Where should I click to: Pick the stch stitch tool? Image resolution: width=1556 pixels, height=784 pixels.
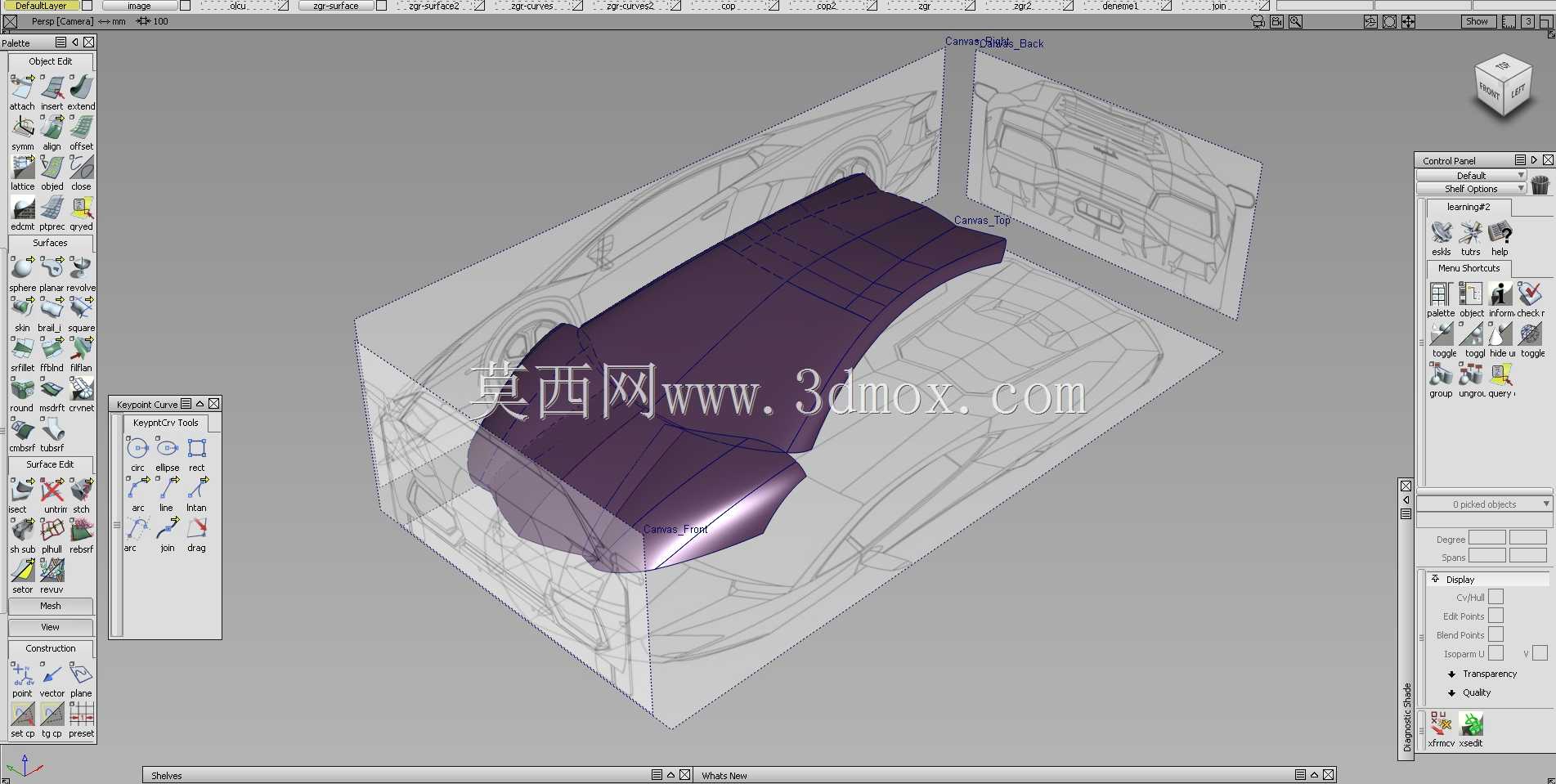pyautogui.click(x=81, y=491)
